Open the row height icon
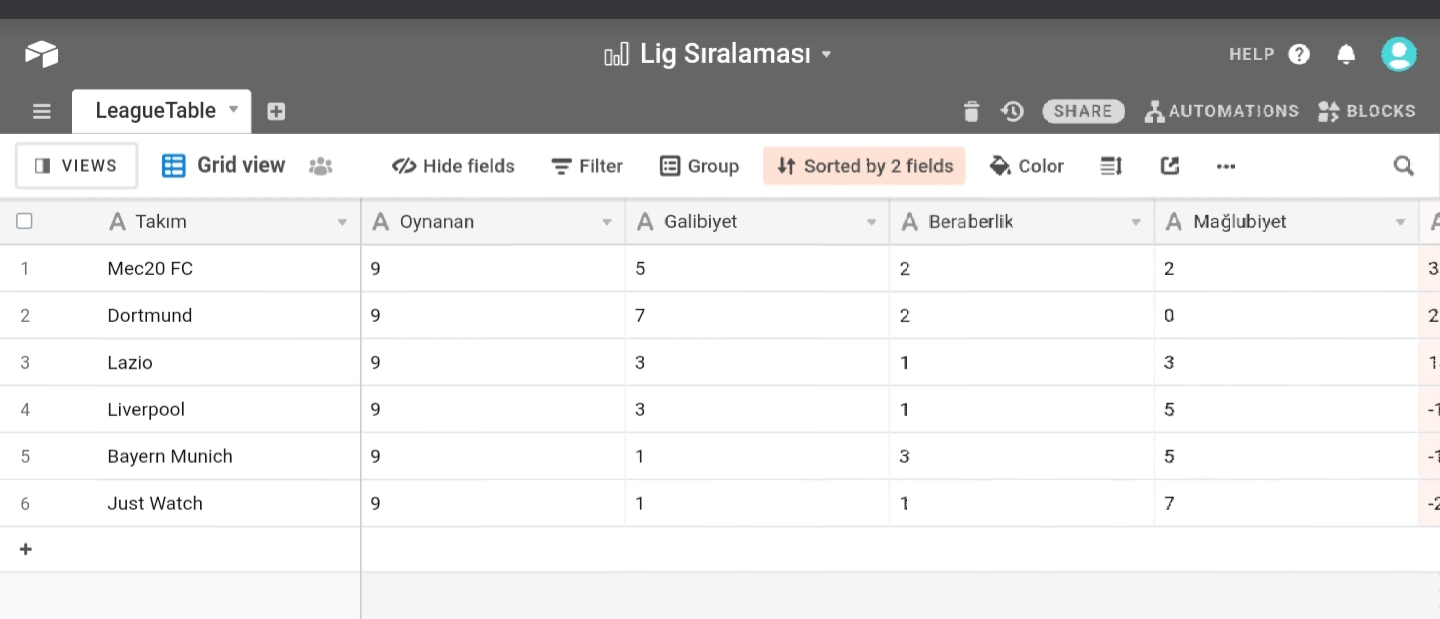1440x619 pixels. pos(1111,166)
